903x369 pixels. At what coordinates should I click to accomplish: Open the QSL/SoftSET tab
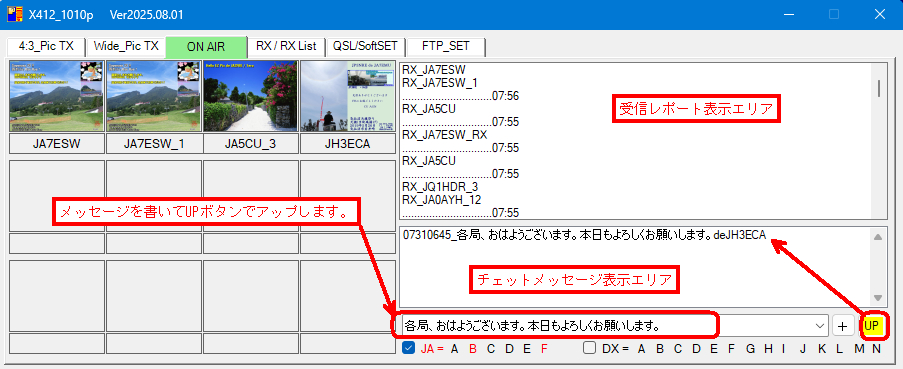pyautogui.click(x=366, y=46)
